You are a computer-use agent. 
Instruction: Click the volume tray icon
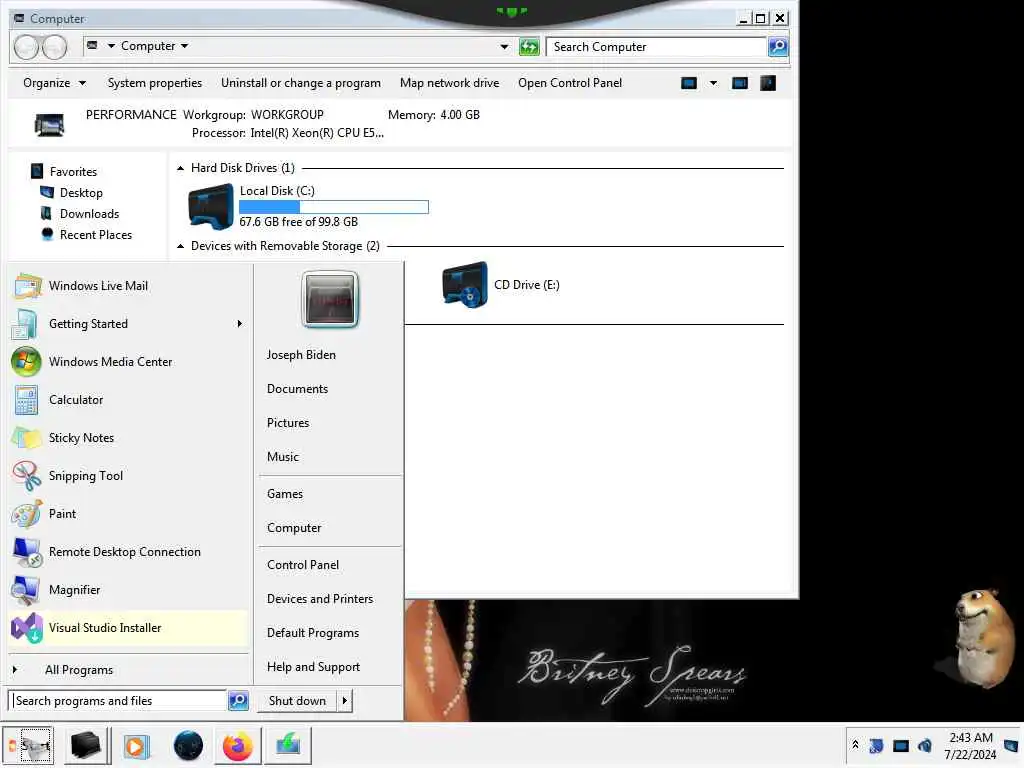pos(924,745)
